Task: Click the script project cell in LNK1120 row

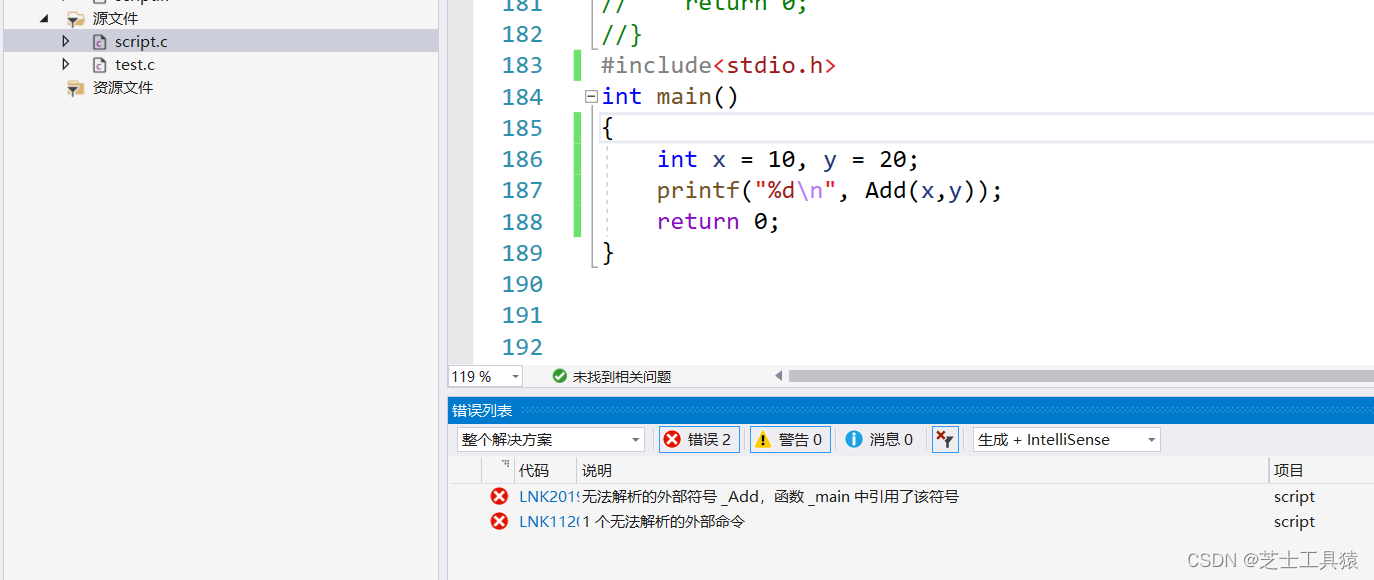Action: click(x=1294, y=521)
